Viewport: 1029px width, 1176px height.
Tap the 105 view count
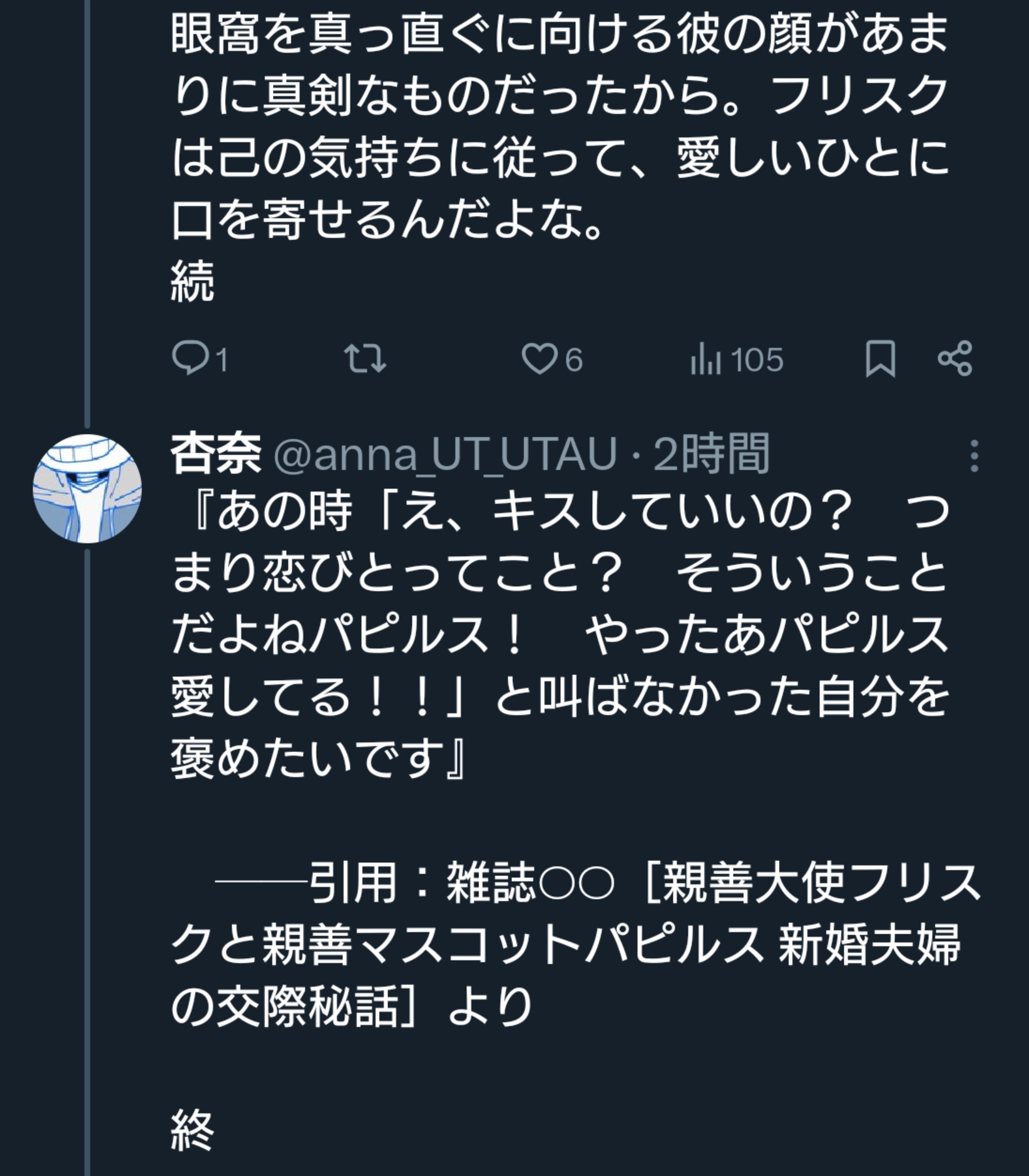[x=757, y=361]
